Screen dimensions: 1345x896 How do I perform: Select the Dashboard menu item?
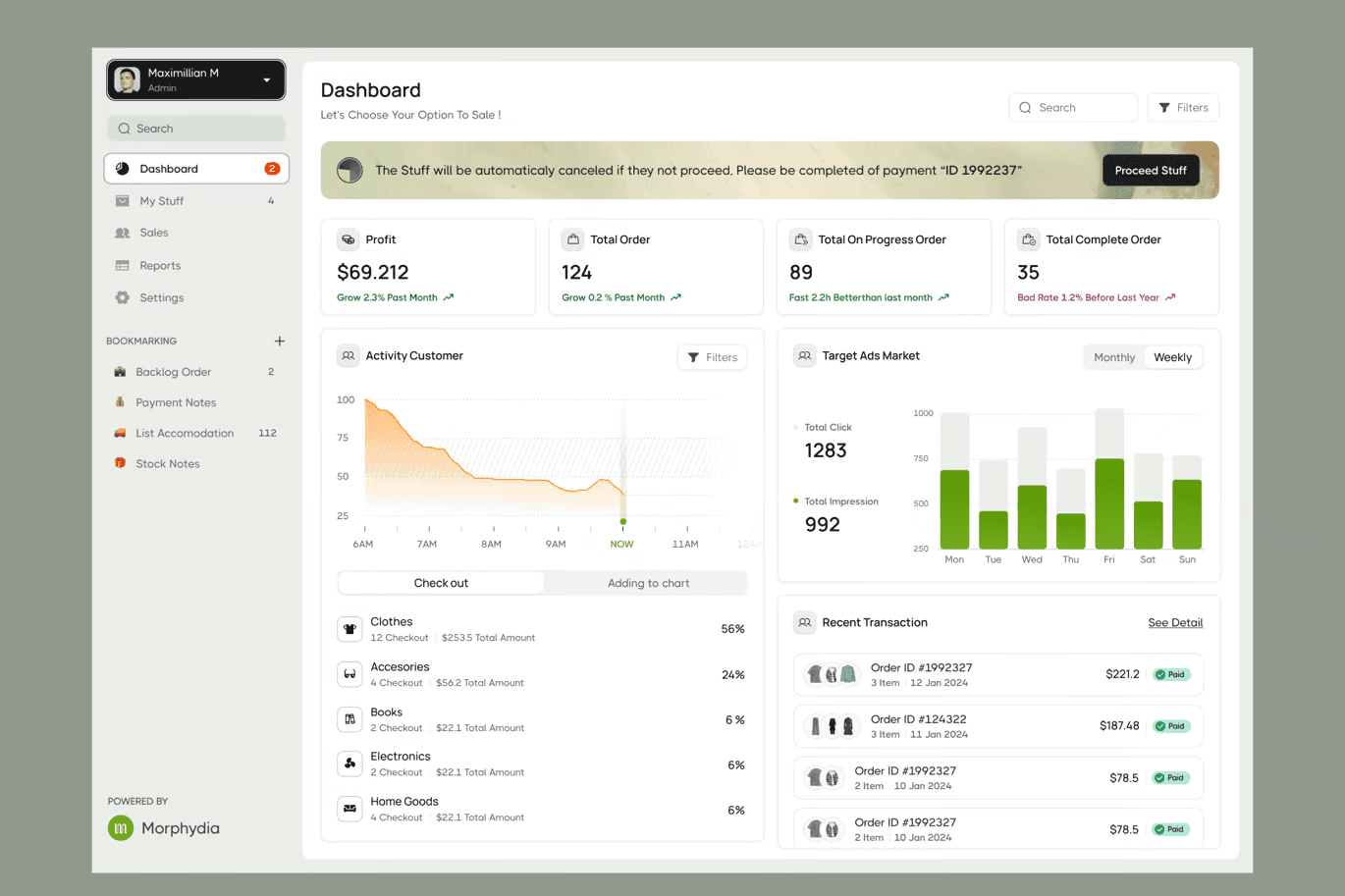pyautogui.click(x=196, y=169)
